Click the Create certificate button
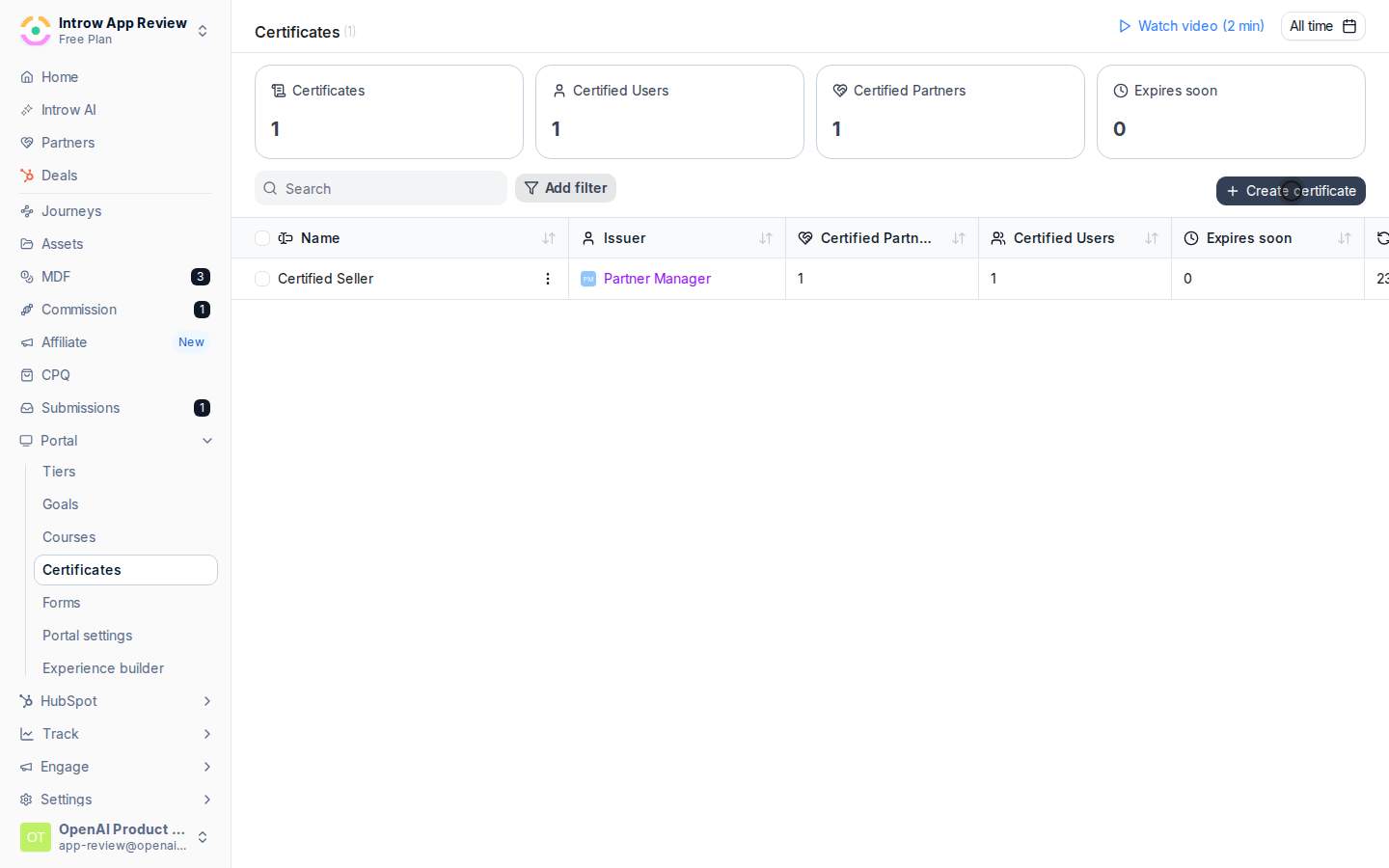The width and height of the screenshot is (1389, 868). point(1291,191)
